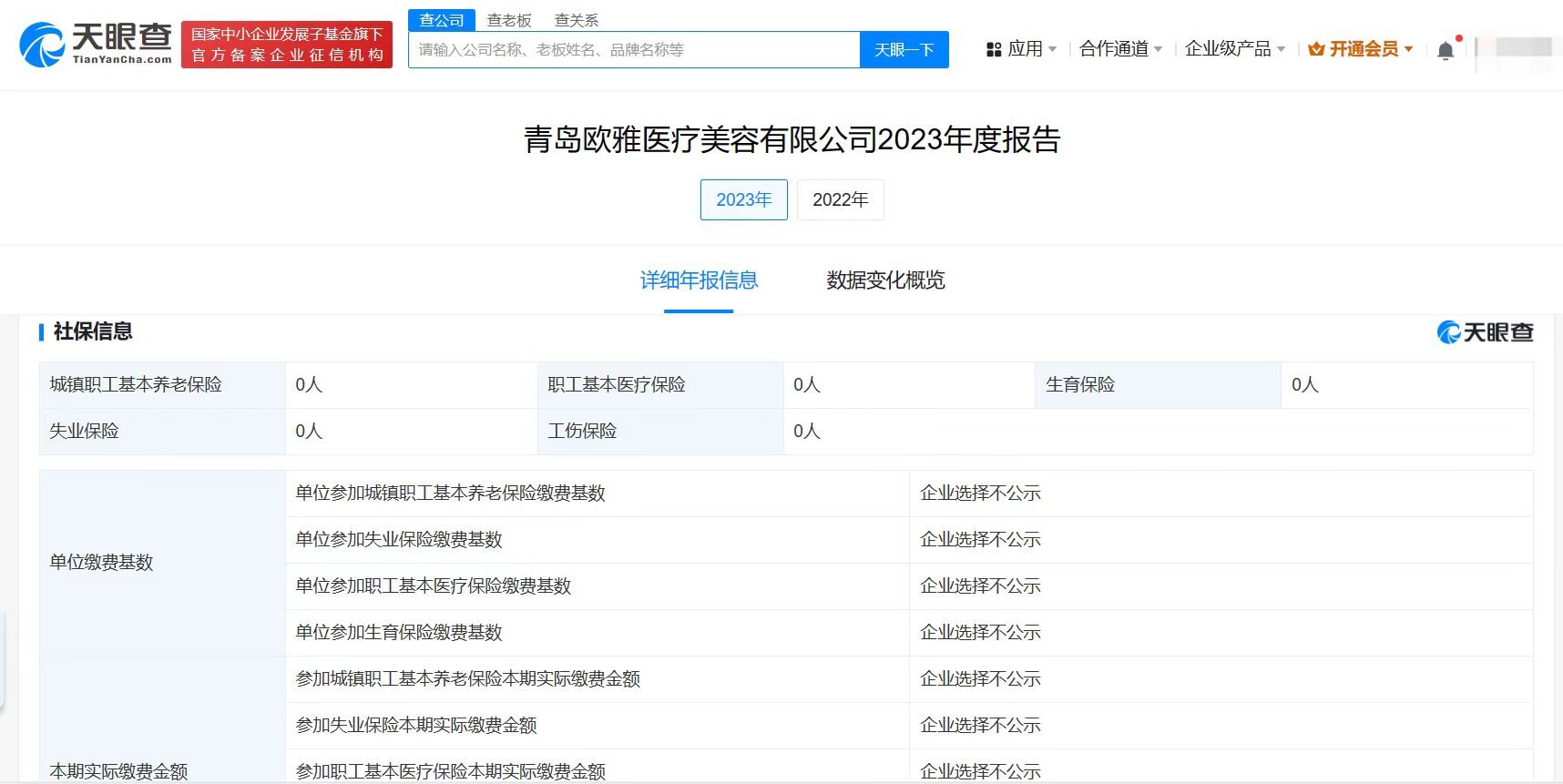
Task: Focus the company name search field
Action: (x=634, y=49)
